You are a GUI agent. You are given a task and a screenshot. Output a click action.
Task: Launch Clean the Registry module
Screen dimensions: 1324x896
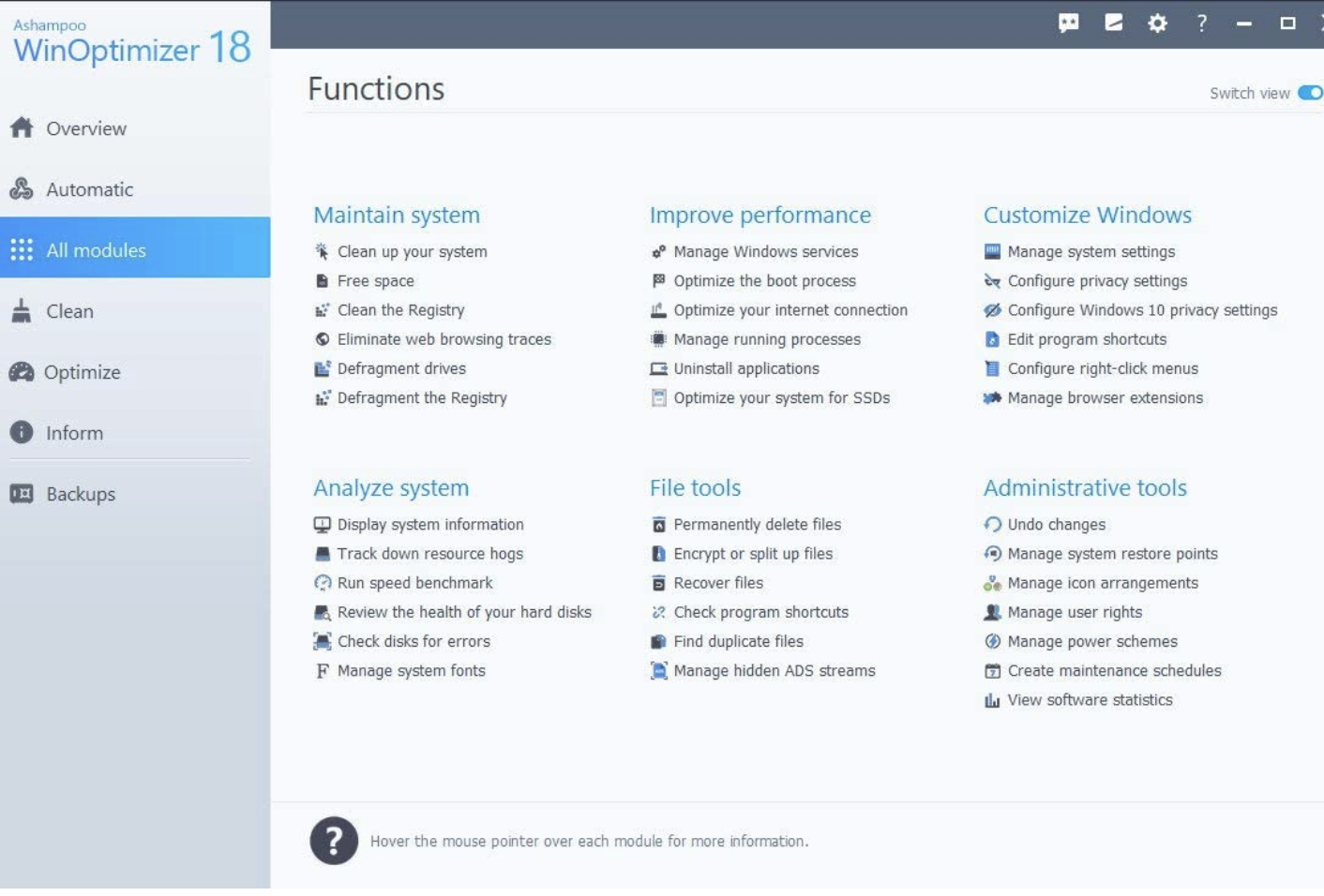tap(400, 310)
